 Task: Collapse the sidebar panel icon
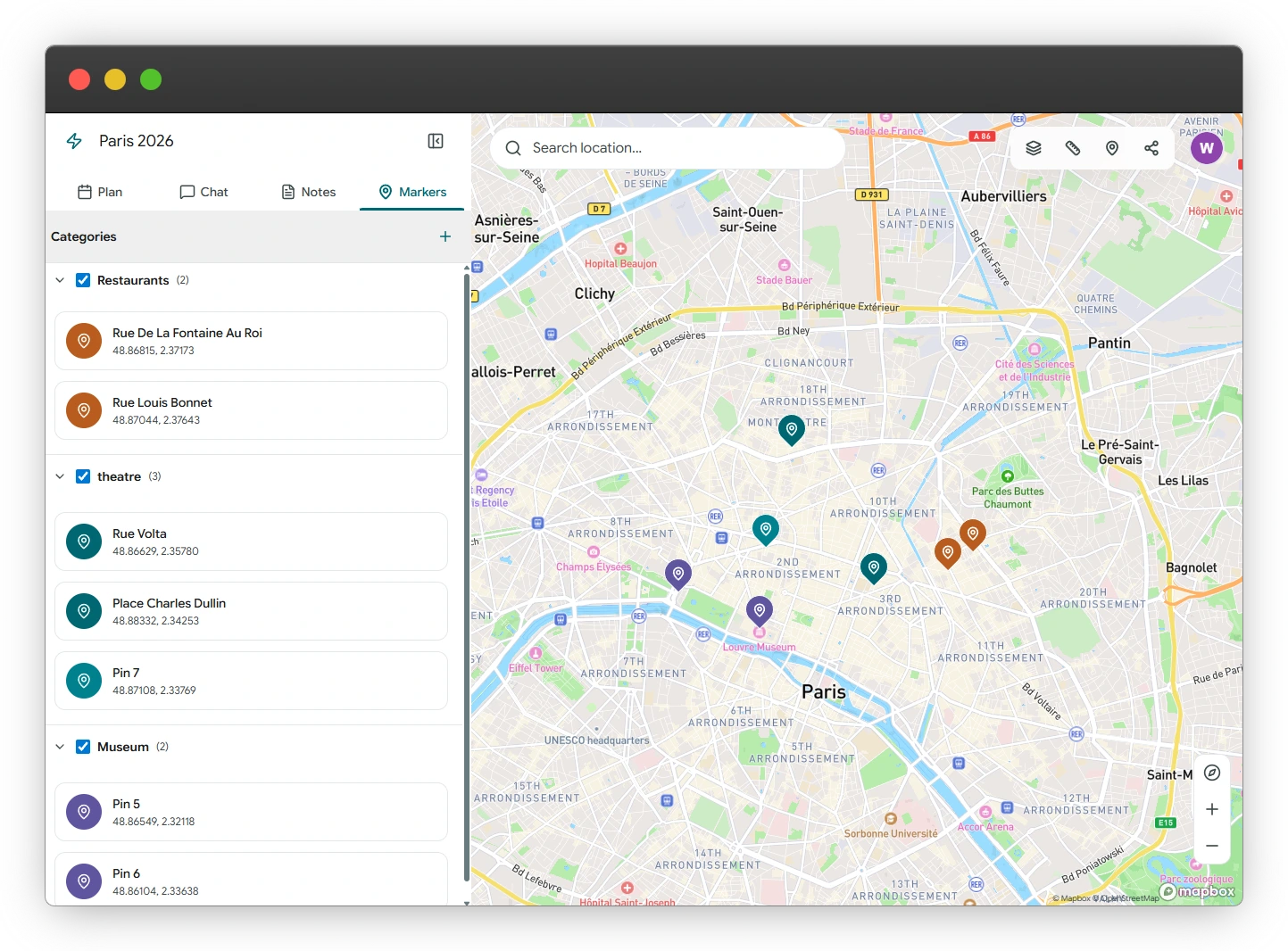(436, 141)
